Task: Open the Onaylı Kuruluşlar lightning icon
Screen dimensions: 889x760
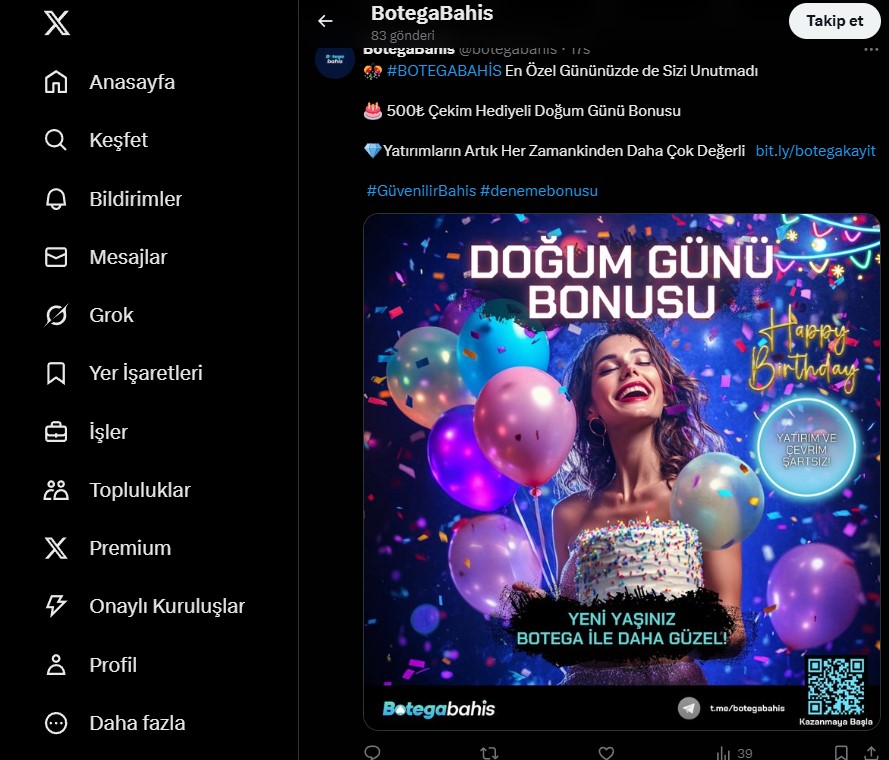Action: click(56, 606)
